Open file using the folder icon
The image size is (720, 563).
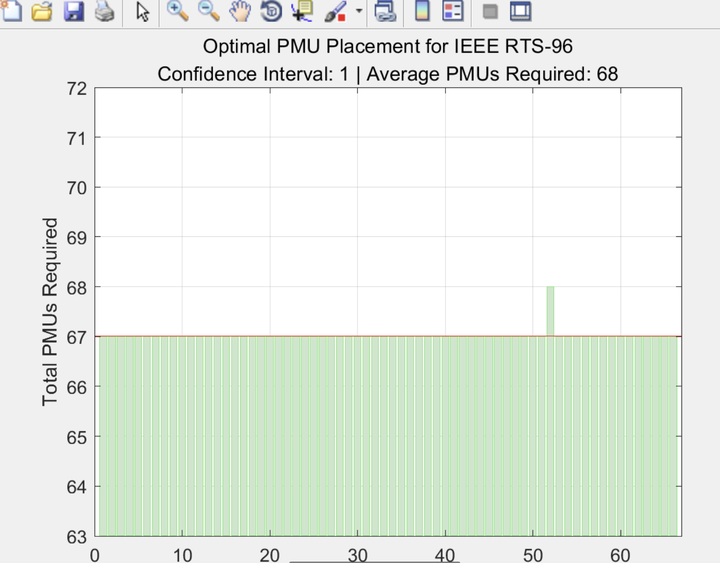(x=42, y=11)
